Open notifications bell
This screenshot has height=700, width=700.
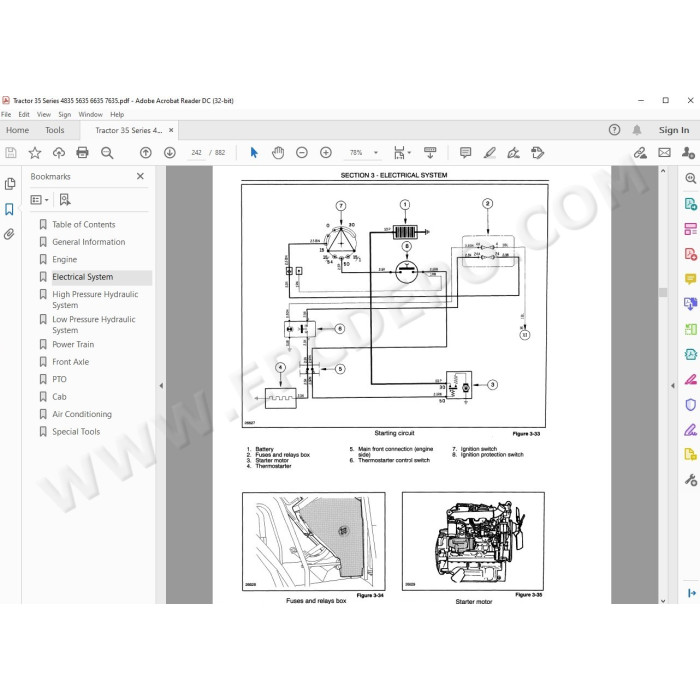(x=637, y=130)
